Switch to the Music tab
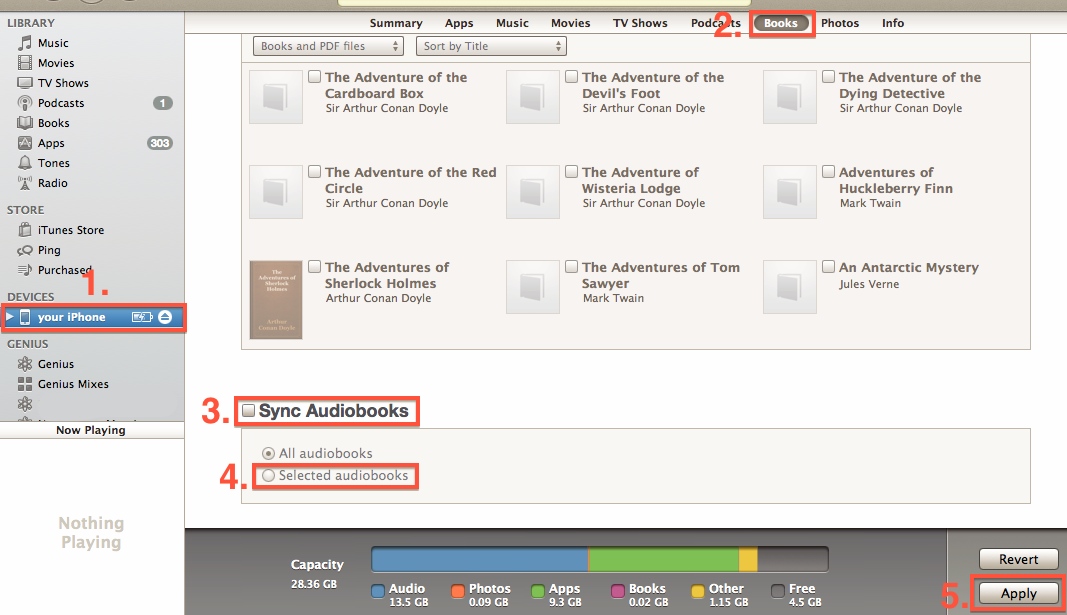Screen dimensions: 1067x615 point(512,23)
